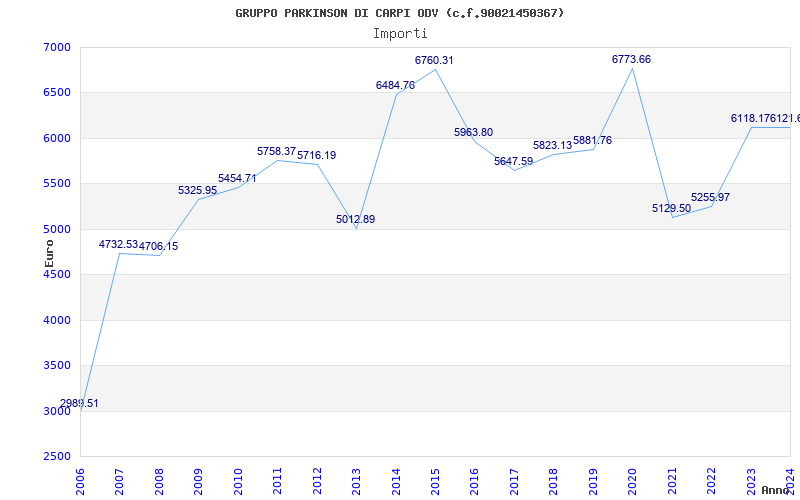The width and height of the screenshot is (800, 500).
Task: Click the x-axis year 2008
Action: point(159,483)
